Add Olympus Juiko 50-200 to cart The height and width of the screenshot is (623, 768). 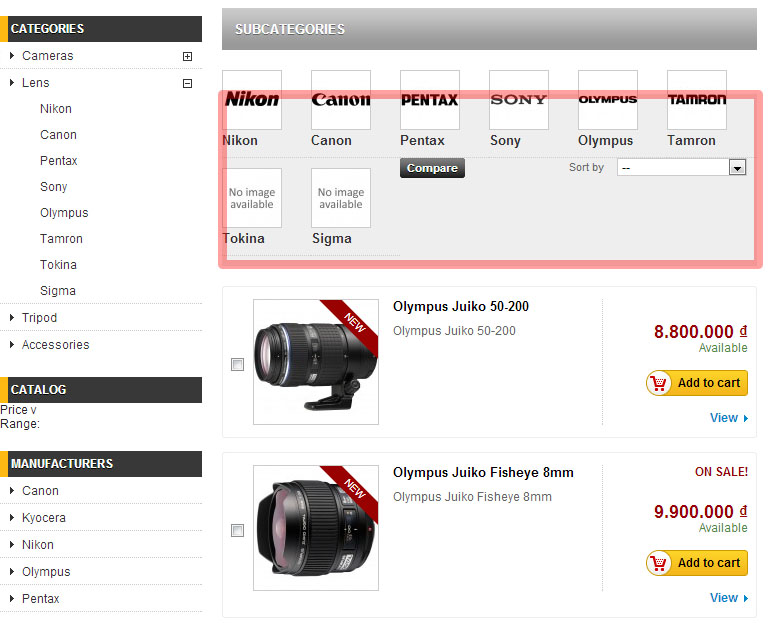pos(697,383)
